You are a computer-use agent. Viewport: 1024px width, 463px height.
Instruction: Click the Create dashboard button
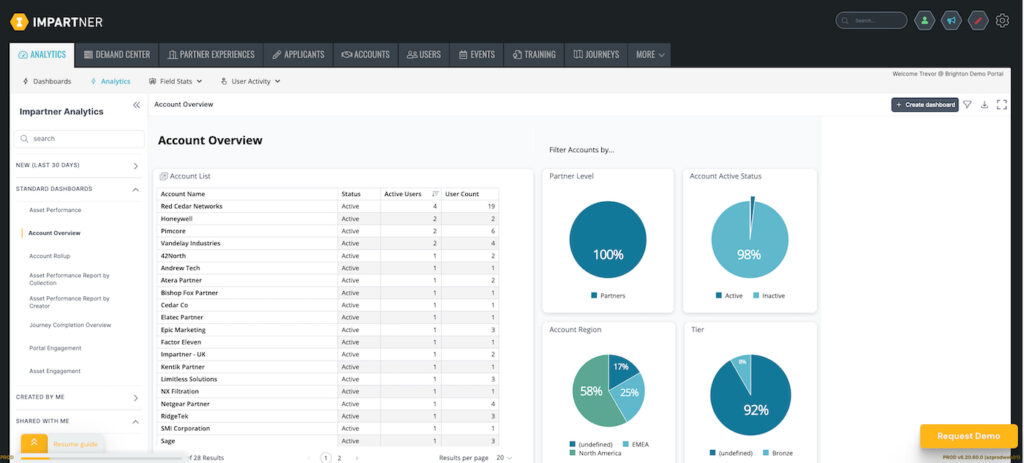pyautogui.click(x=925, y=104)
